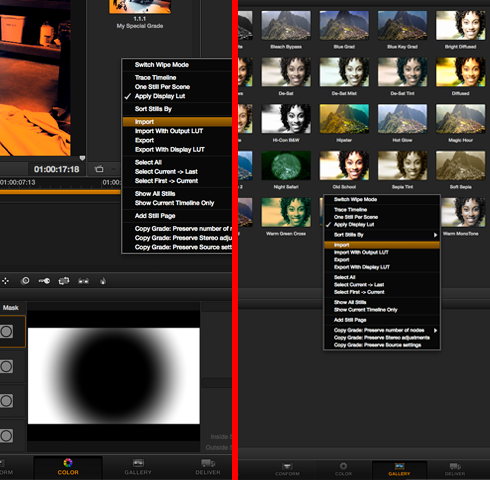Open the Tracker palette icon
The image size is (490, 480).
(x=64, y=281)
